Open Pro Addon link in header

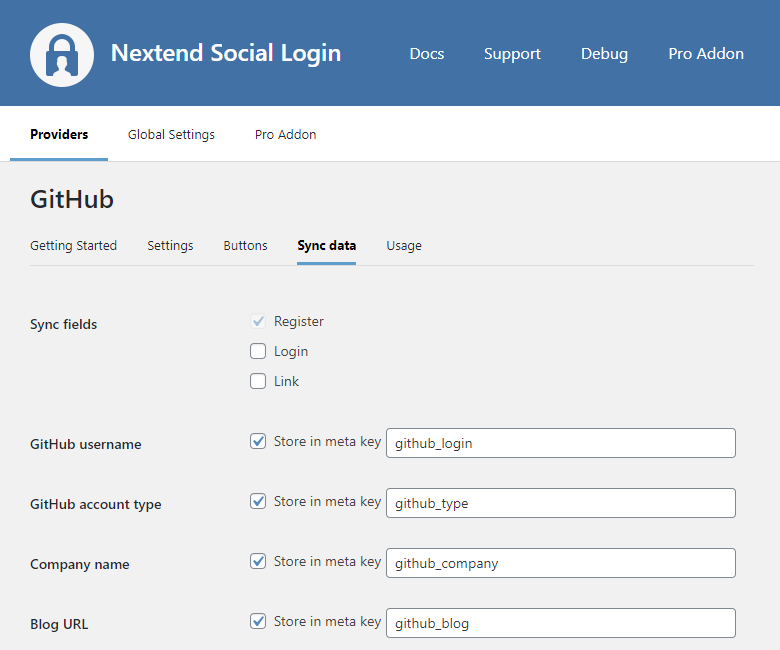click(x=706, y=54)
